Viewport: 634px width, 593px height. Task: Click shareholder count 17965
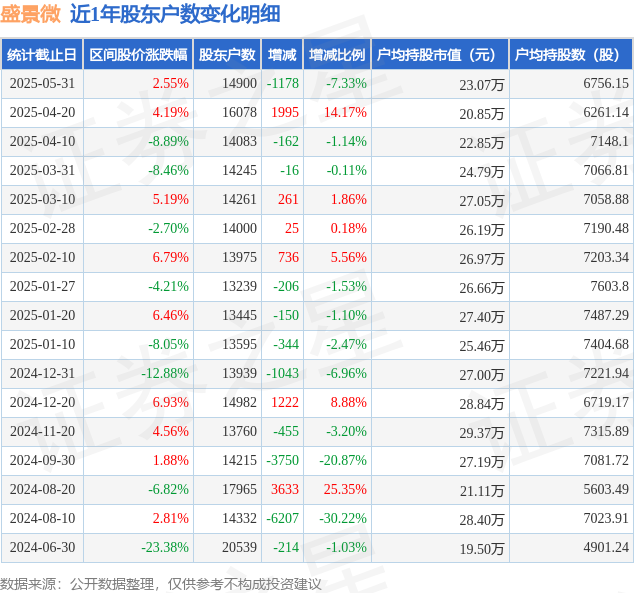coord(239,490)
